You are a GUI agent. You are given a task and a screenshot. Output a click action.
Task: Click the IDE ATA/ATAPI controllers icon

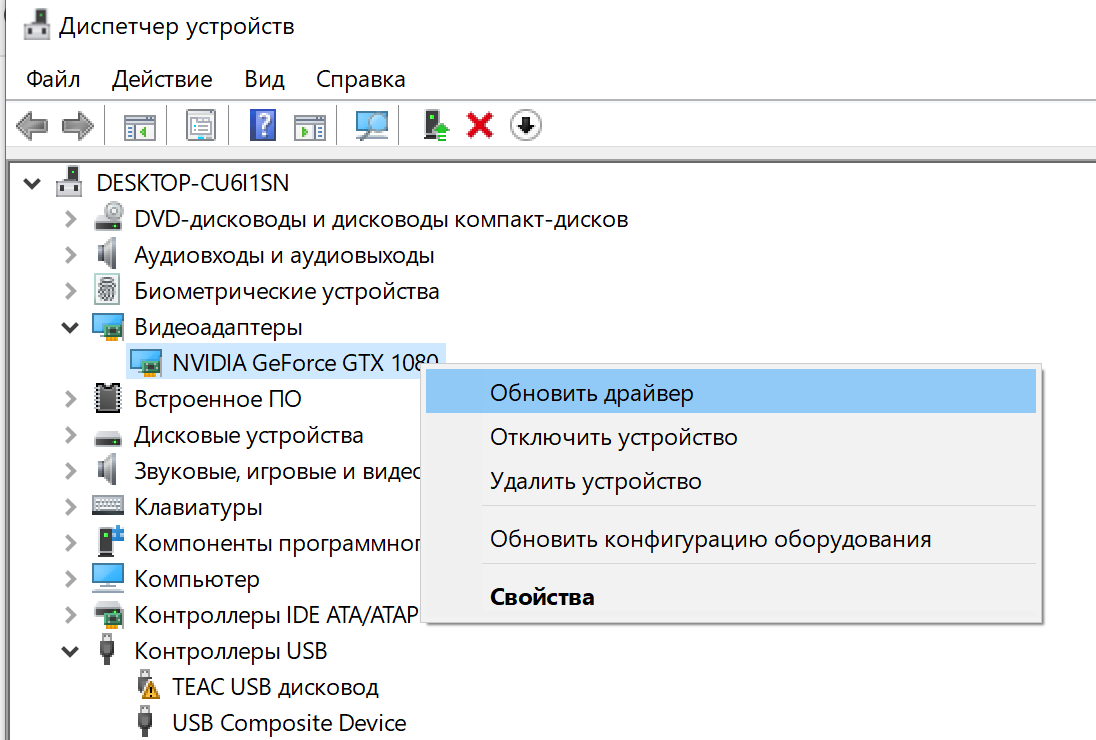click(x=108, y=614)
